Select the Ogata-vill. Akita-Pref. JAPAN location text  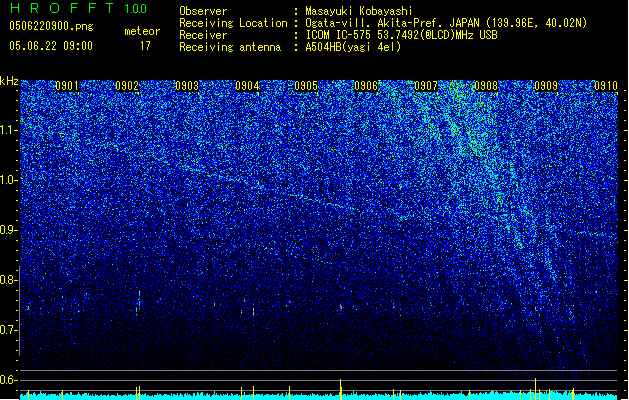[446, 23]
